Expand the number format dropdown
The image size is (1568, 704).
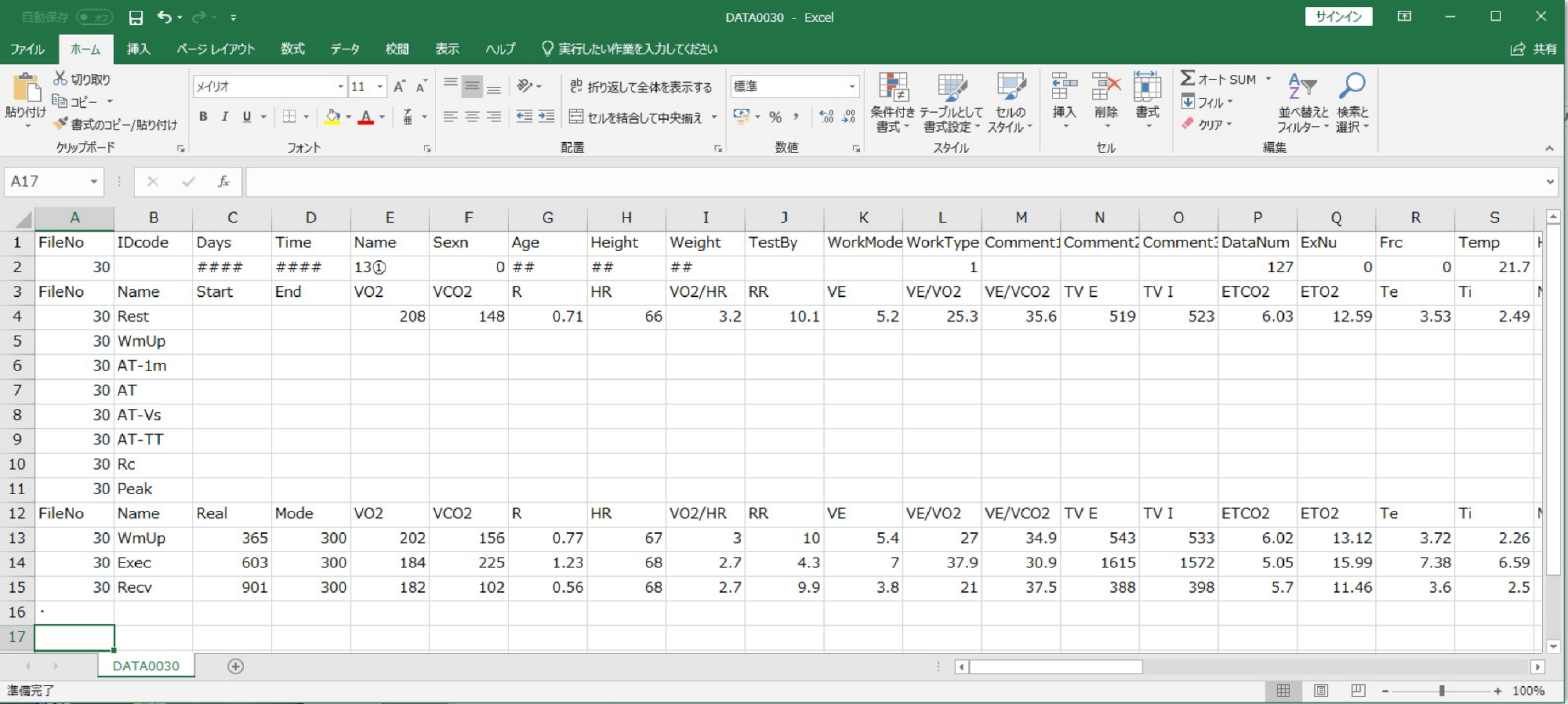click(851, 86)
